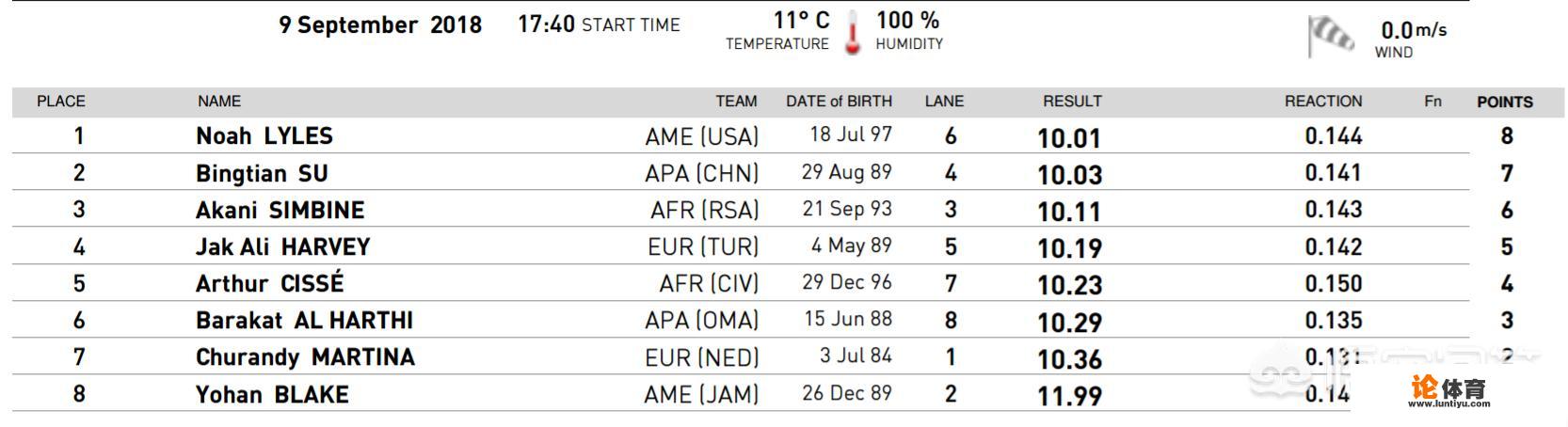Click Akani SIMBINE's name
Screen dimensions: 1568x427
click(x=280, y=211)
